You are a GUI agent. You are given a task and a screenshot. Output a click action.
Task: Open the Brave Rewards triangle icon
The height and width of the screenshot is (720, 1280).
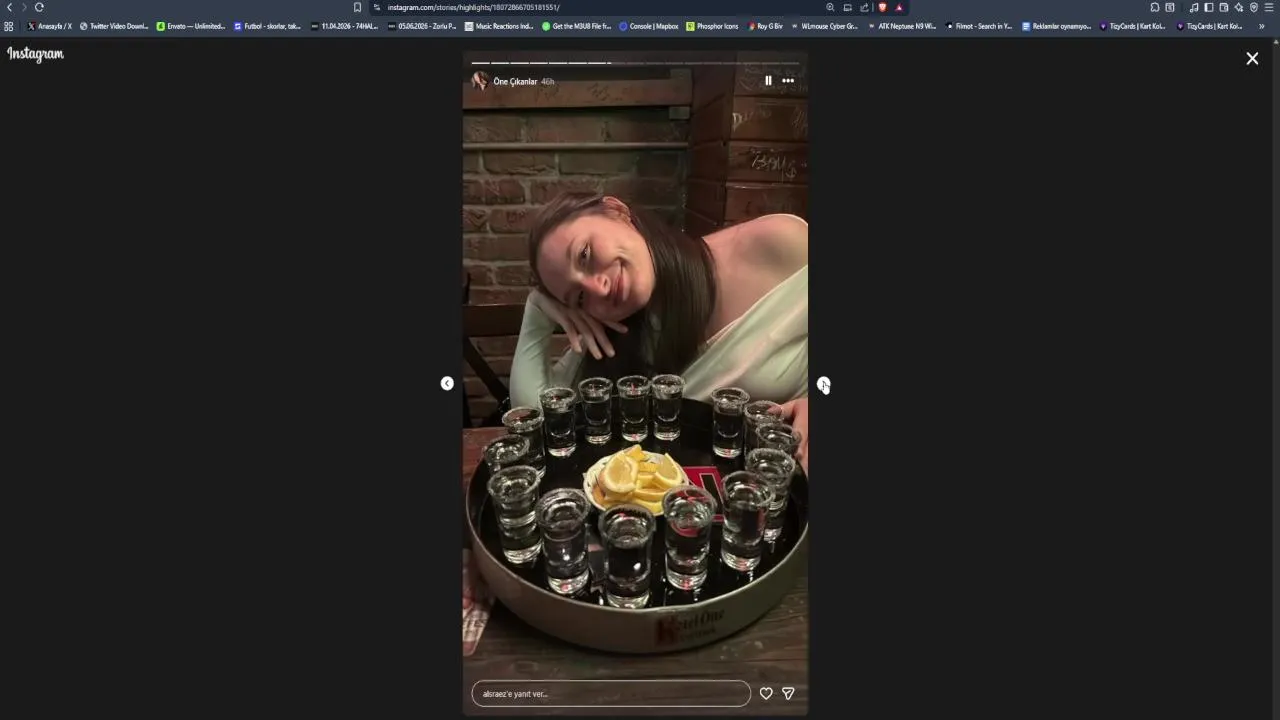point(899,7)
